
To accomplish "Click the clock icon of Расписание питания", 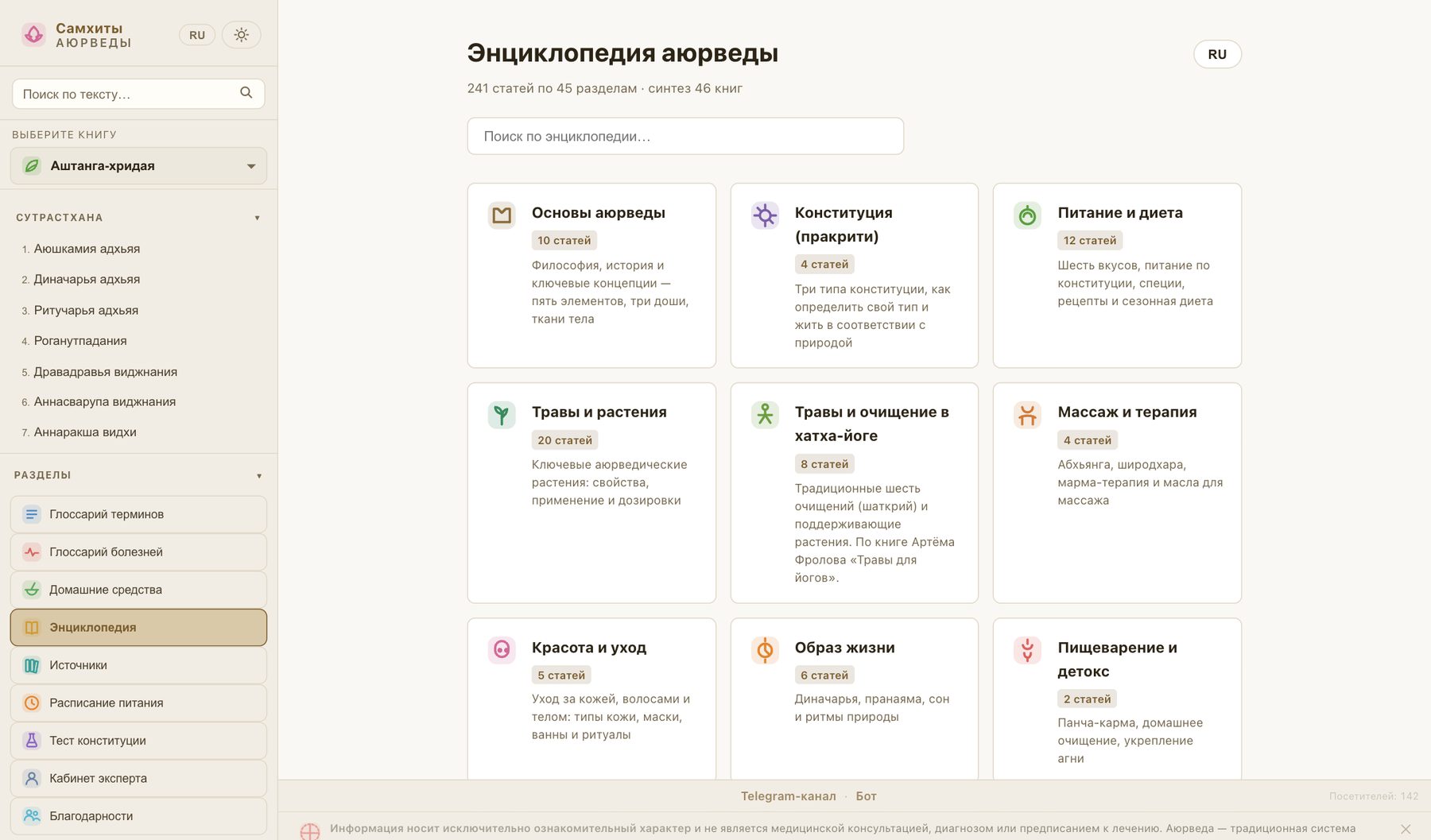I will point(32,703).
